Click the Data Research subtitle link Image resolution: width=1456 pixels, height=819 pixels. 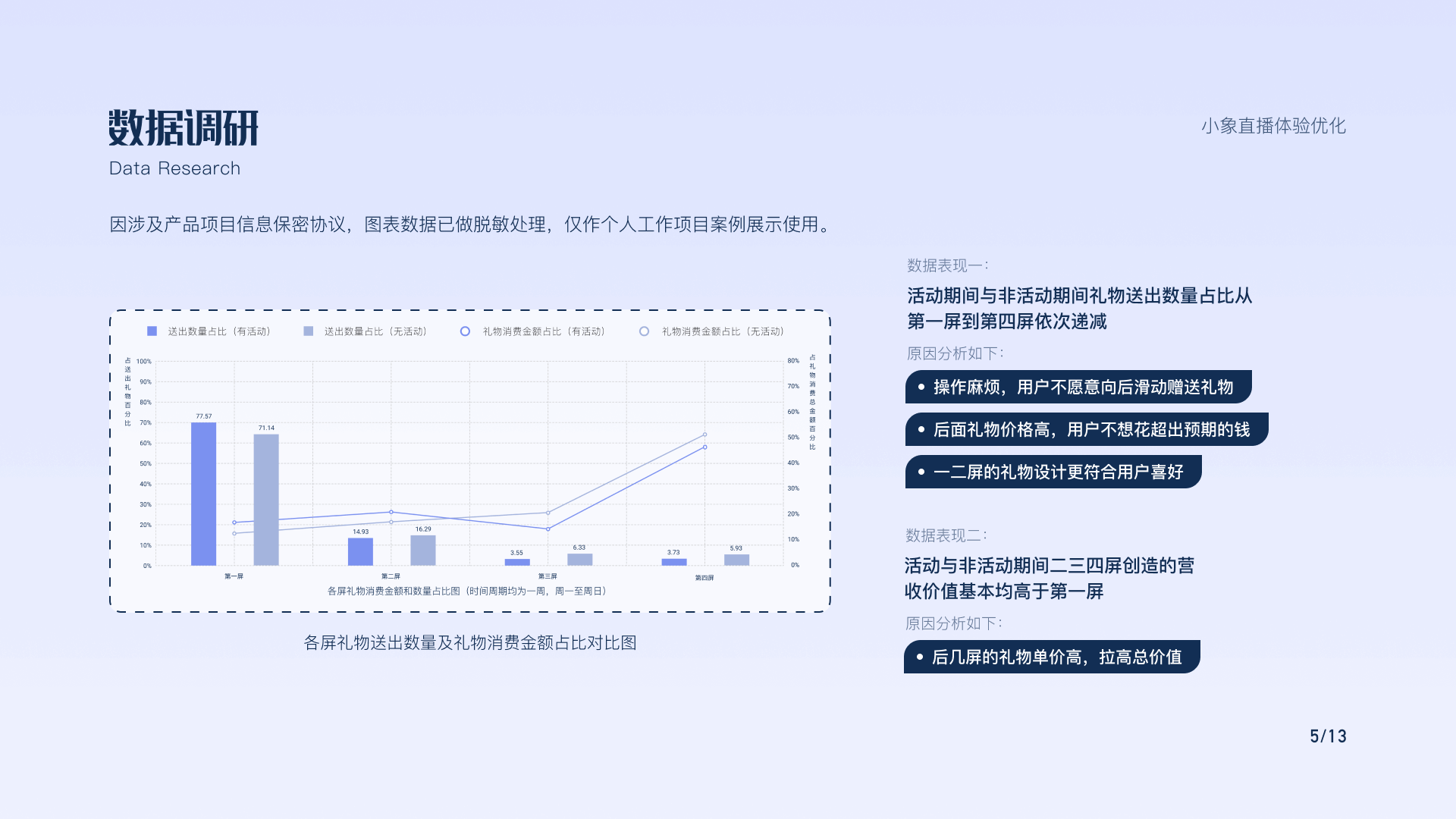[x=175, y=168]
